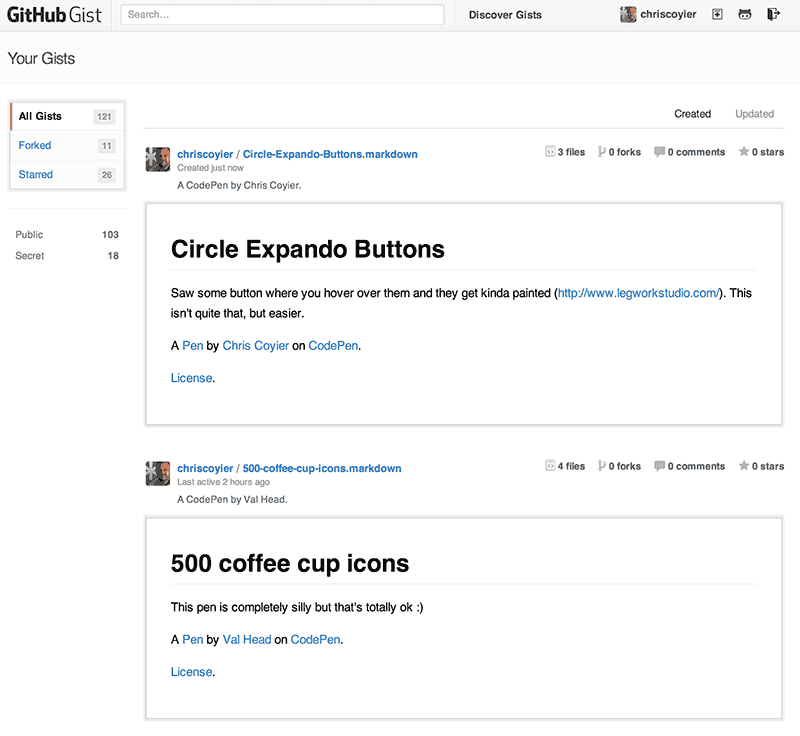800x736 pixels.
Task: Click the Octocat icon to visit GitHub
Action: pos(745,14)
